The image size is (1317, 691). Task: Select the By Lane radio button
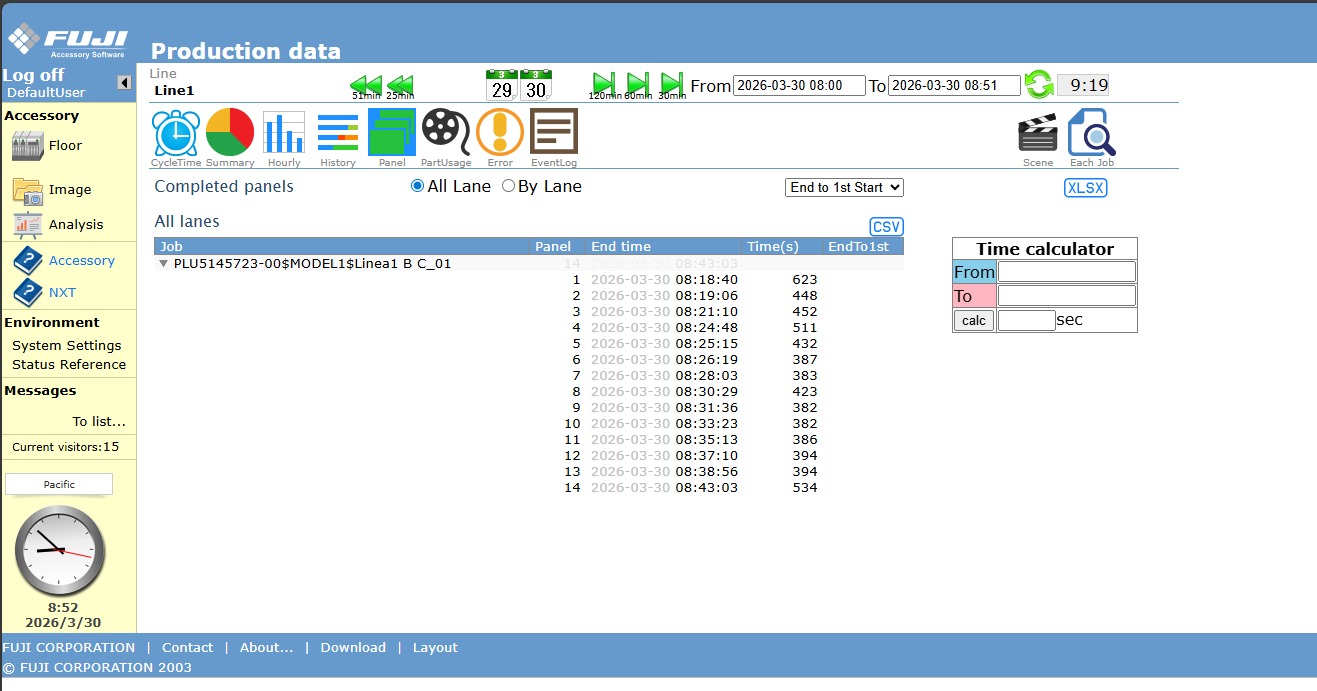(x=508, y=186)
